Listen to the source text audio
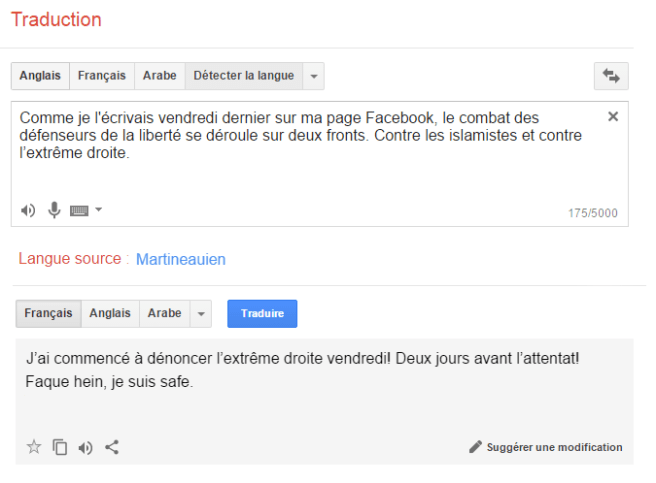The width and height of the screenshot is (656, 483). tap(28, 210)
